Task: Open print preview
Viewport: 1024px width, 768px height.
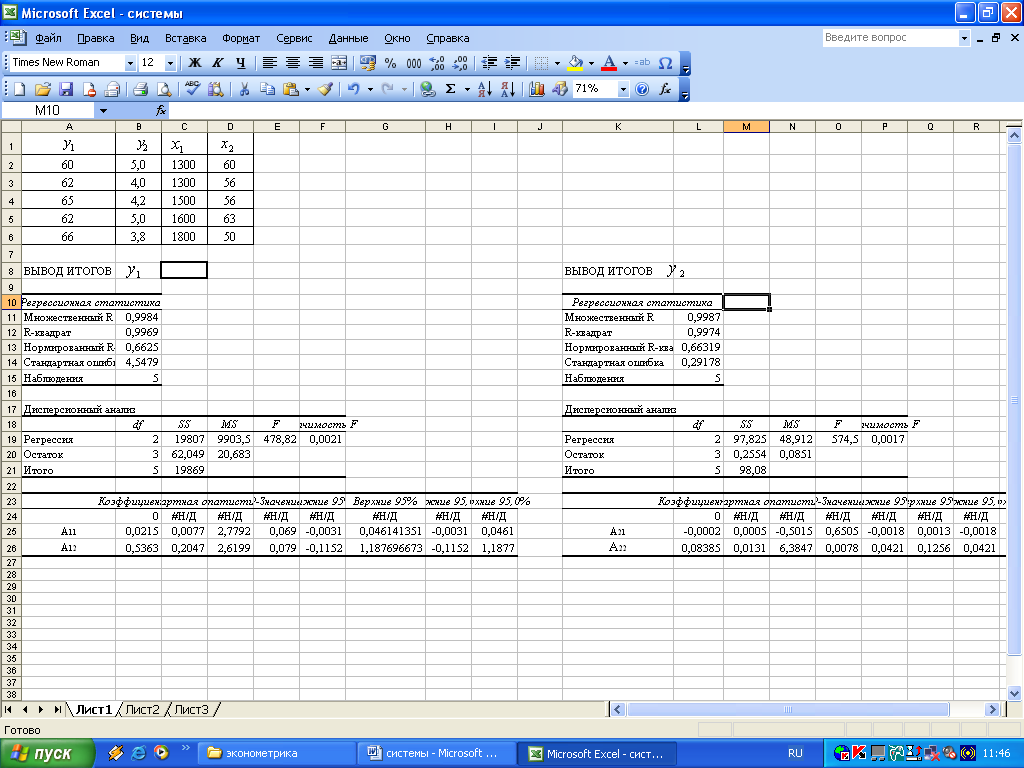Action: click(x=164, y=89)
